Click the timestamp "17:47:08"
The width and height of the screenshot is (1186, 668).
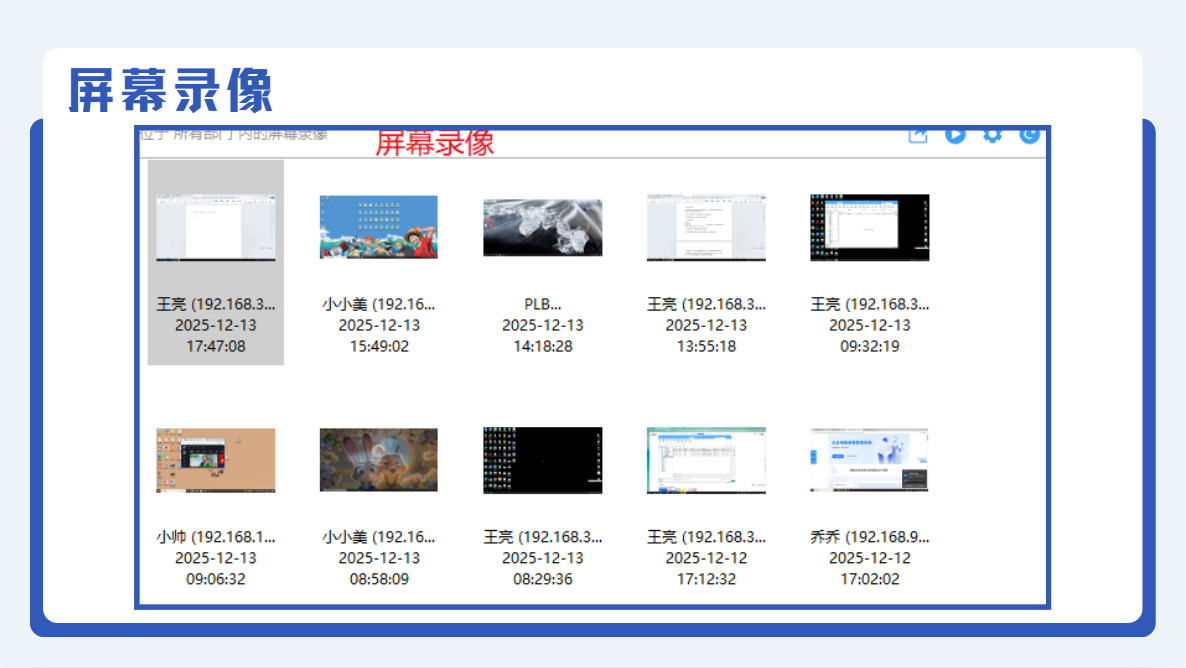coord(216,346)
